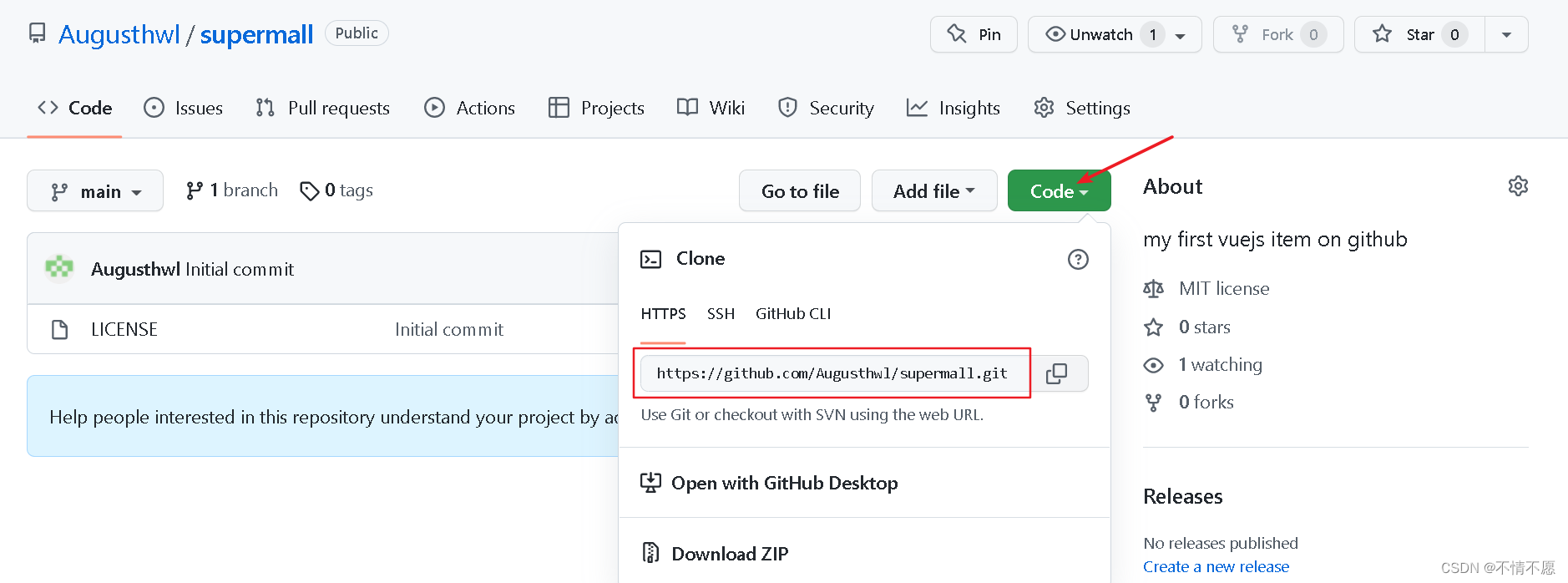1568x583 pixels.
Task: View the 0 stars link
Action: tap(1204, 327)
